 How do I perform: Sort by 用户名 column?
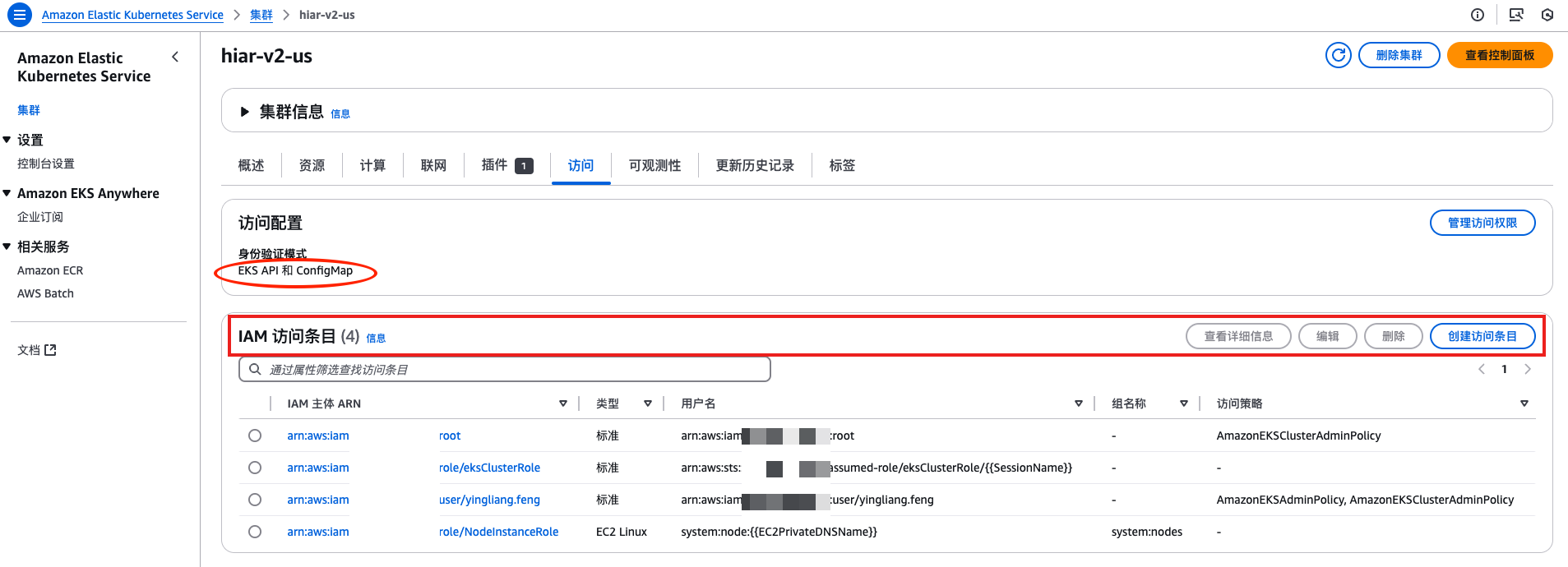[x=1079, y=403]
